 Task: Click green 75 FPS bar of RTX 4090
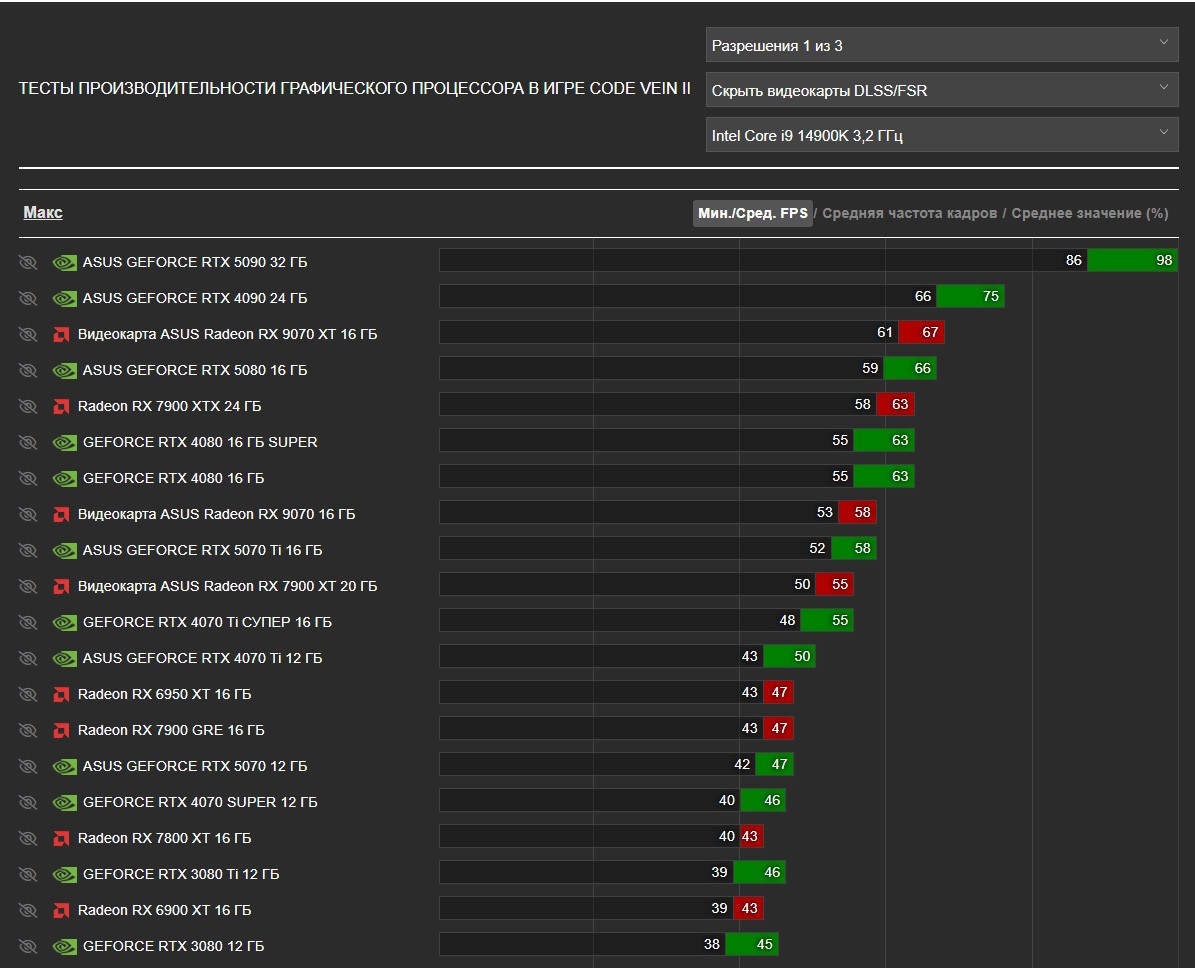pos(970,296)
